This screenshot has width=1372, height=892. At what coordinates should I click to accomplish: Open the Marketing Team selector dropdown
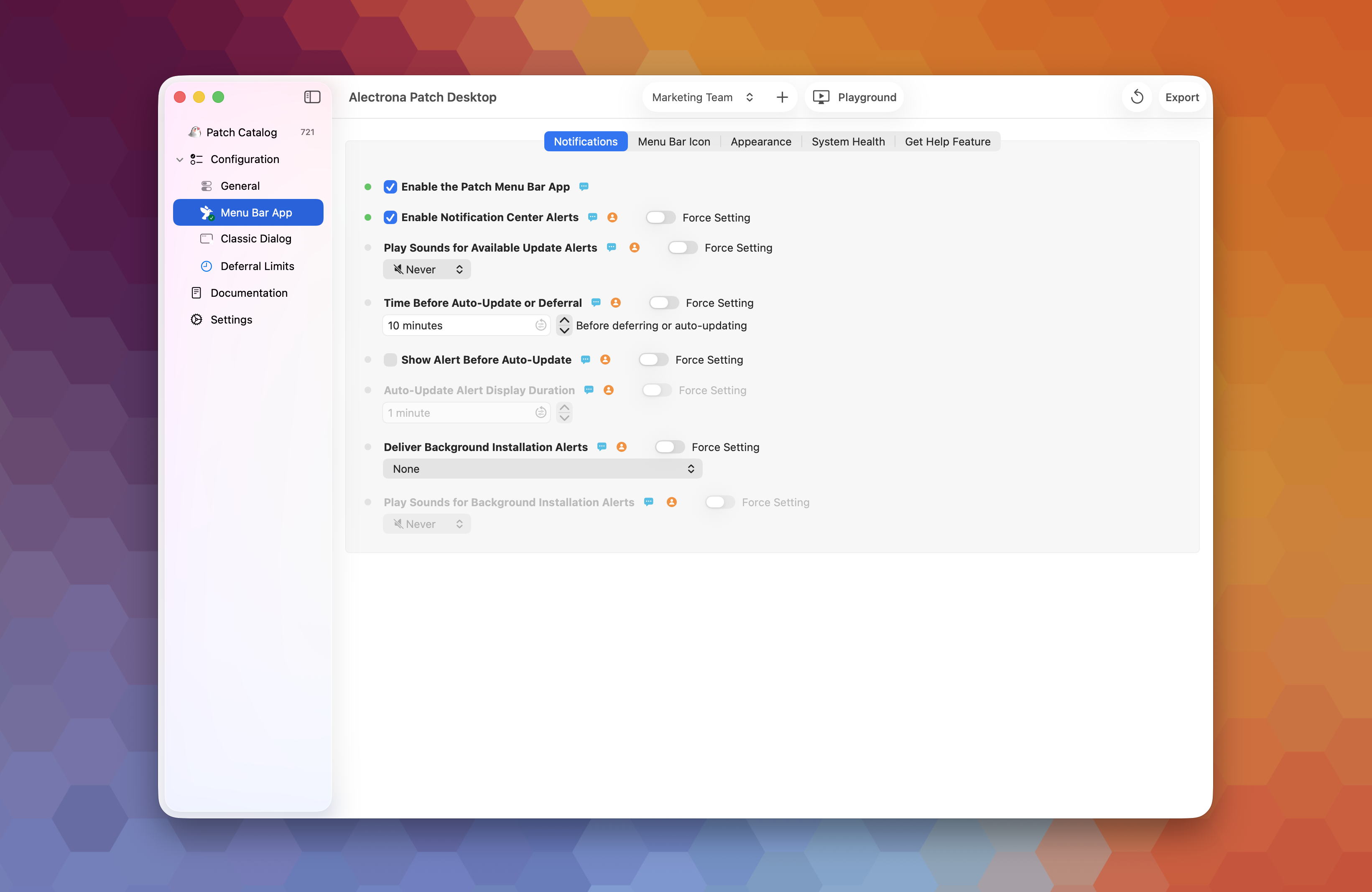click(702, 97)
